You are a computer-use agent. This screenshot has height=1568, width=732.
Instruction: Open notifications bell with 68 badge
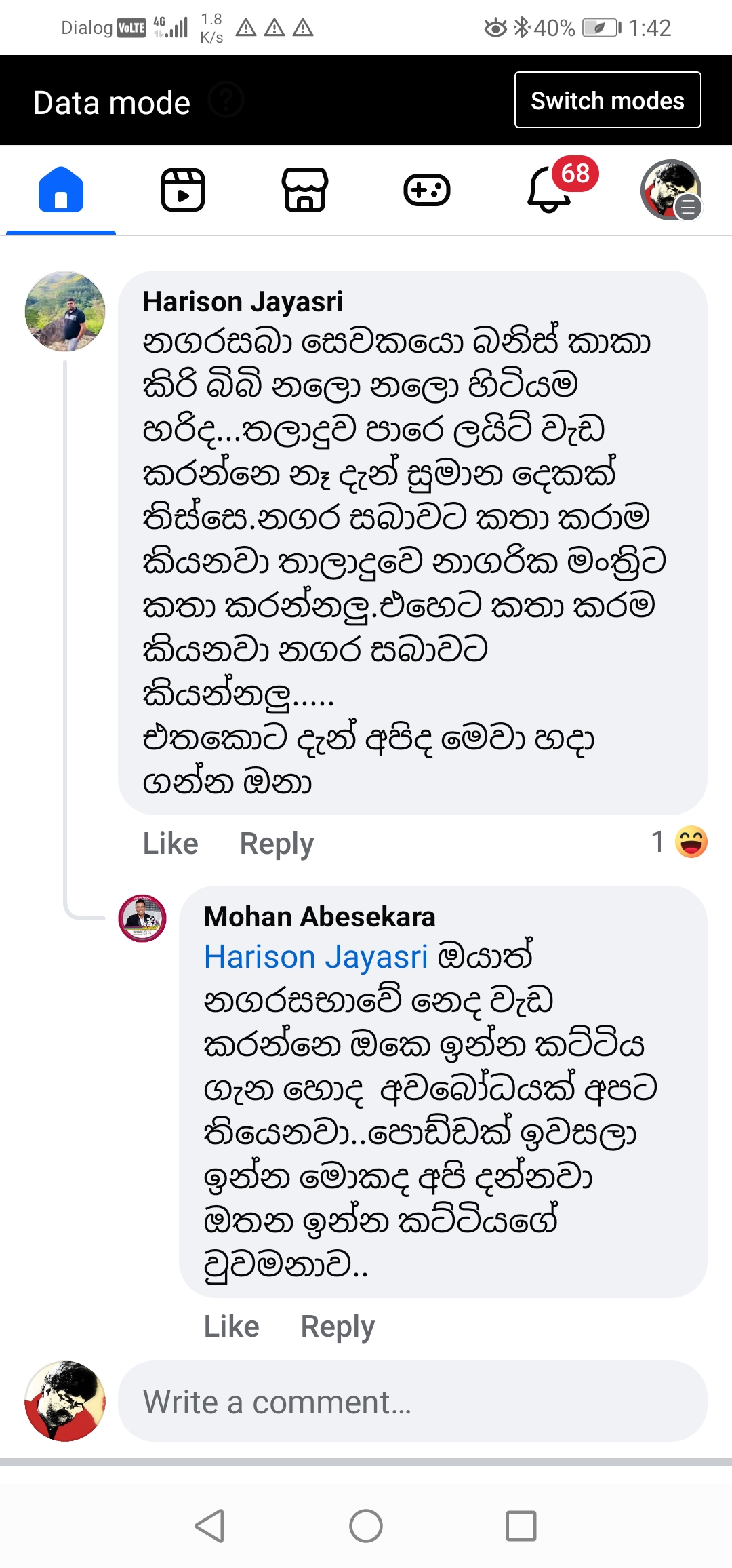click(x=550, y=190)
